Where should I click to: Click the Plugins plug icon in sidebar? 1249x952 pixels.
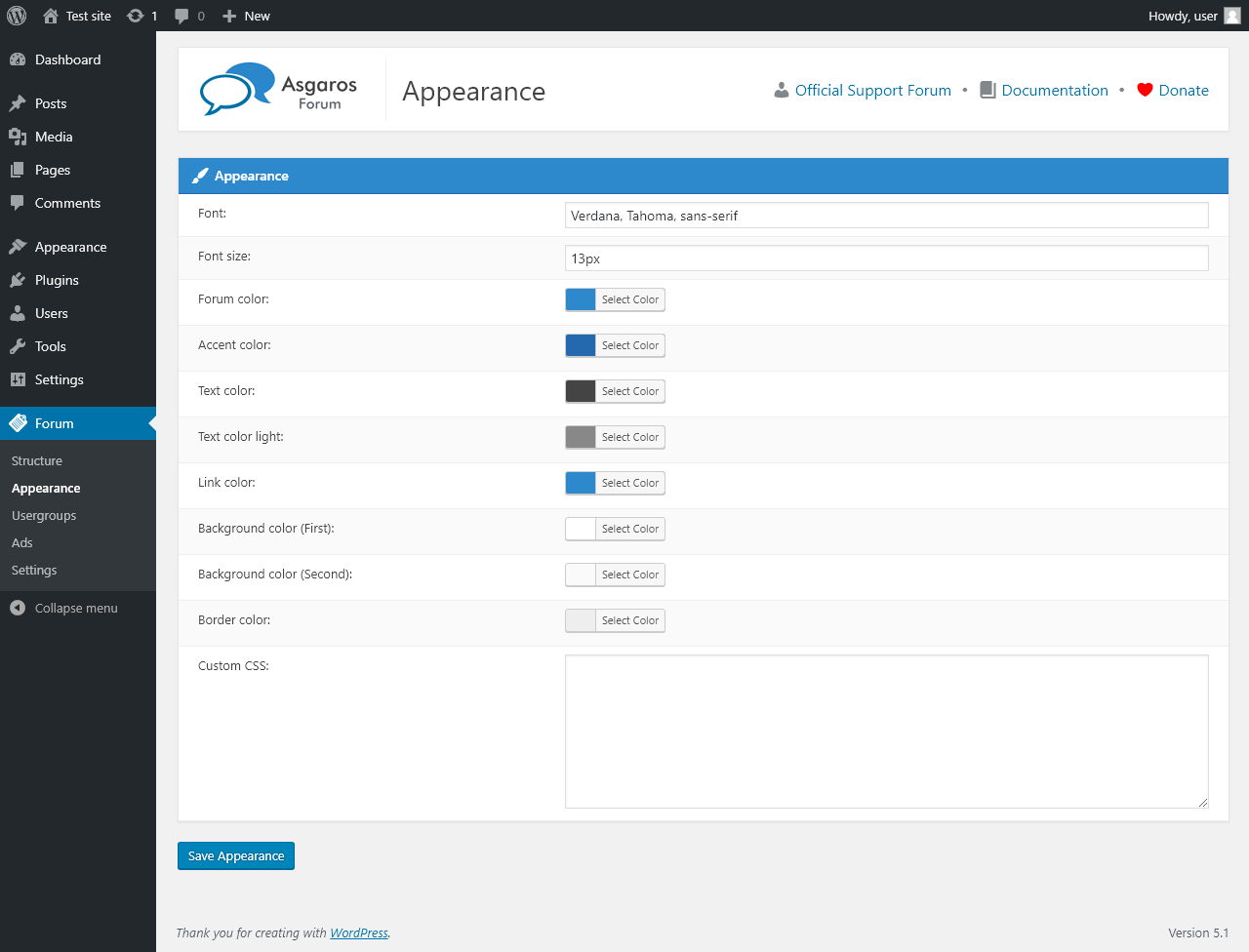tap(18, 280)
